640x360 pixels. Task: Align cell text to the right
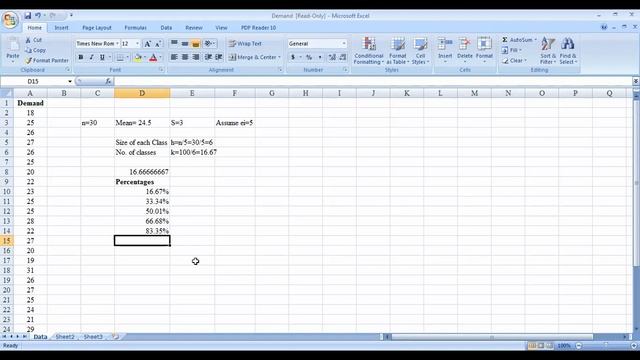[196, 57]
